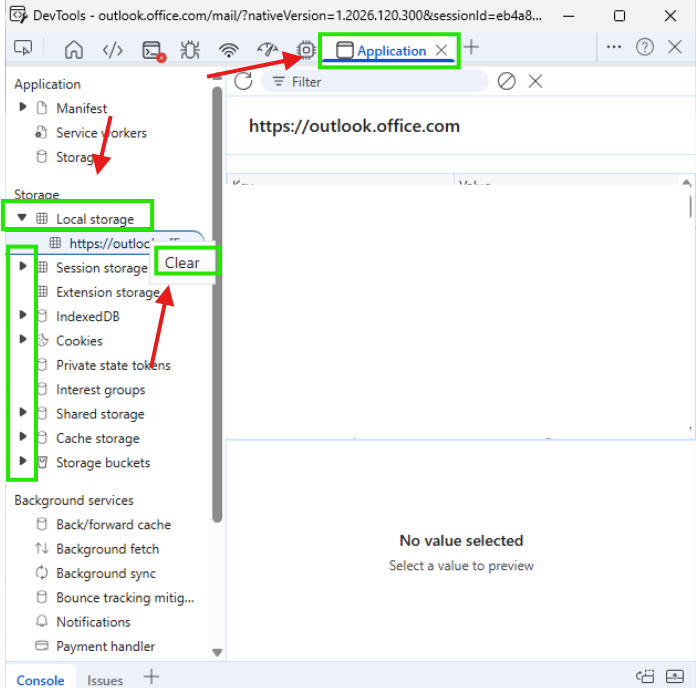Expand the Storage buckets node
Screen dimensions: 696x688
coord(23,461)
